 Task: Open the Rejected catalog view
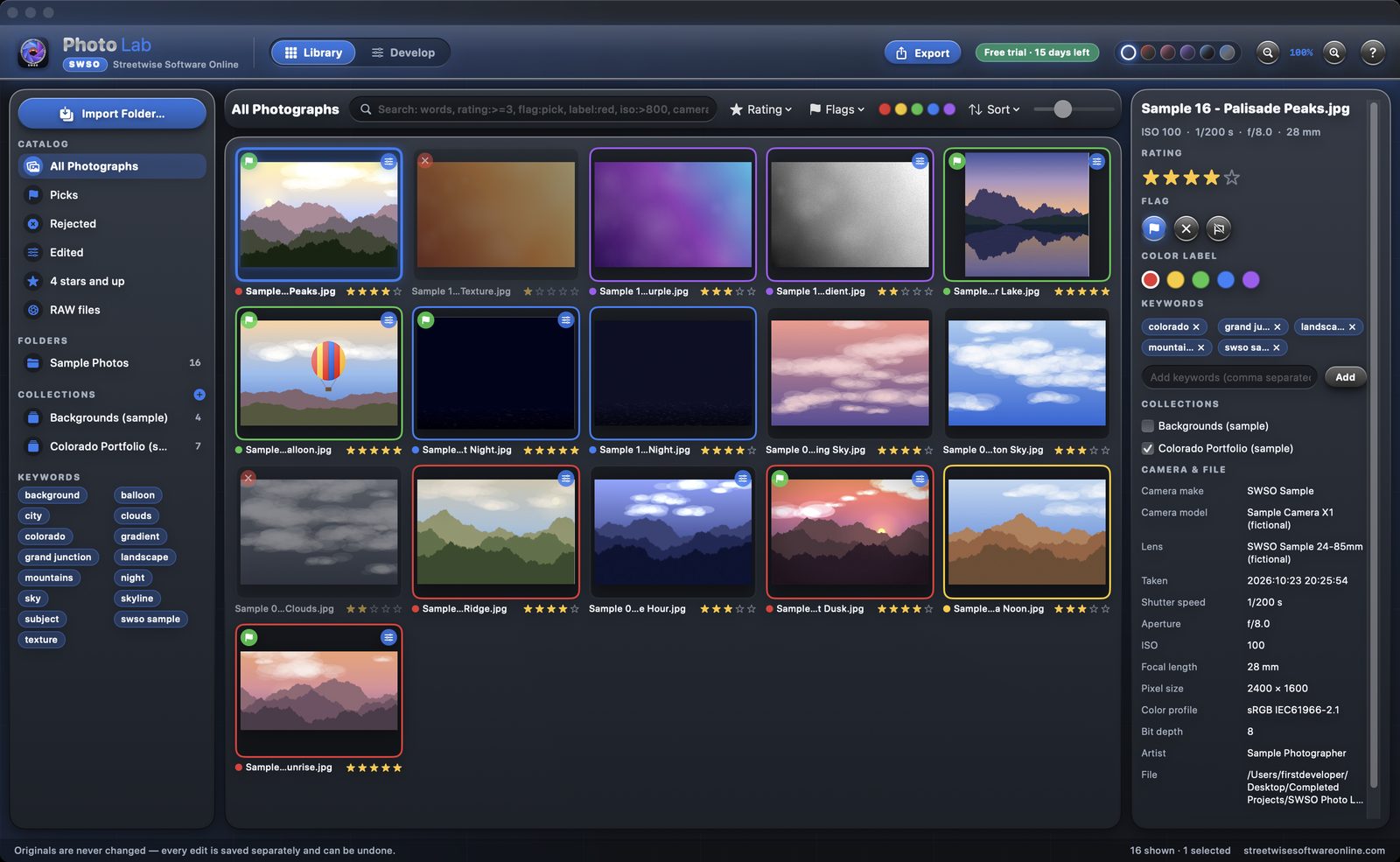tap(112, 223)
